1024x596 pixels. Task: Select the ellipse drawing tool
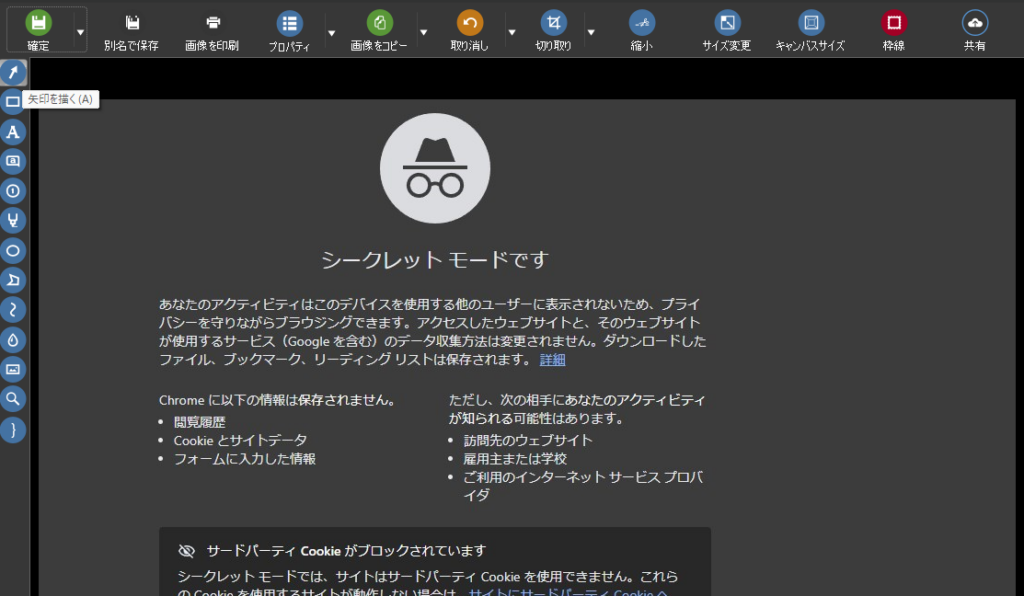pyautogui.click(x=13, y=250)
